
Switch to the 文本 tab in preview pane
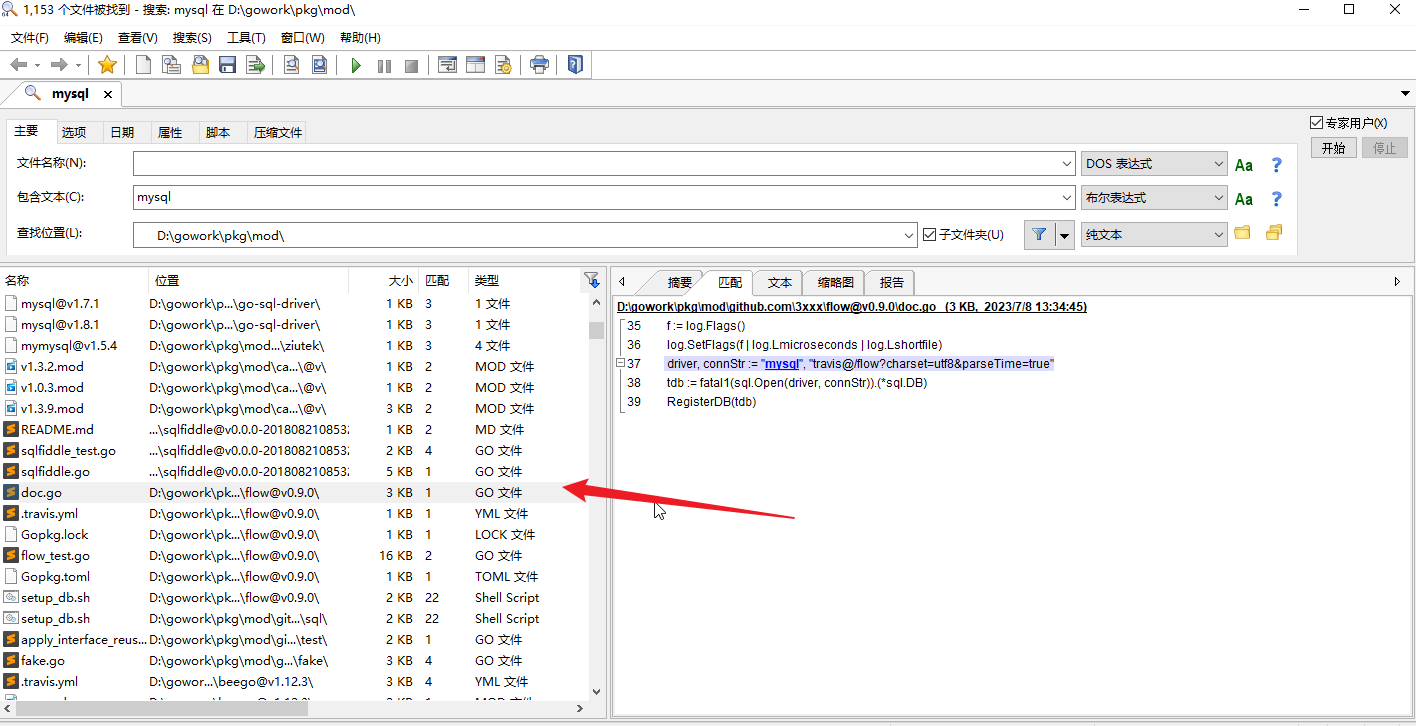click(779, 283)
